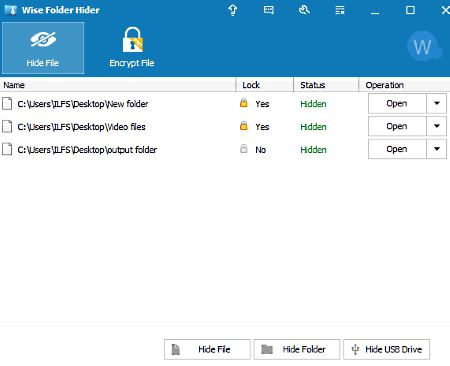Click the Hide USB Drive button
This screenshot has height=366, width=450.
click(386, 349)
